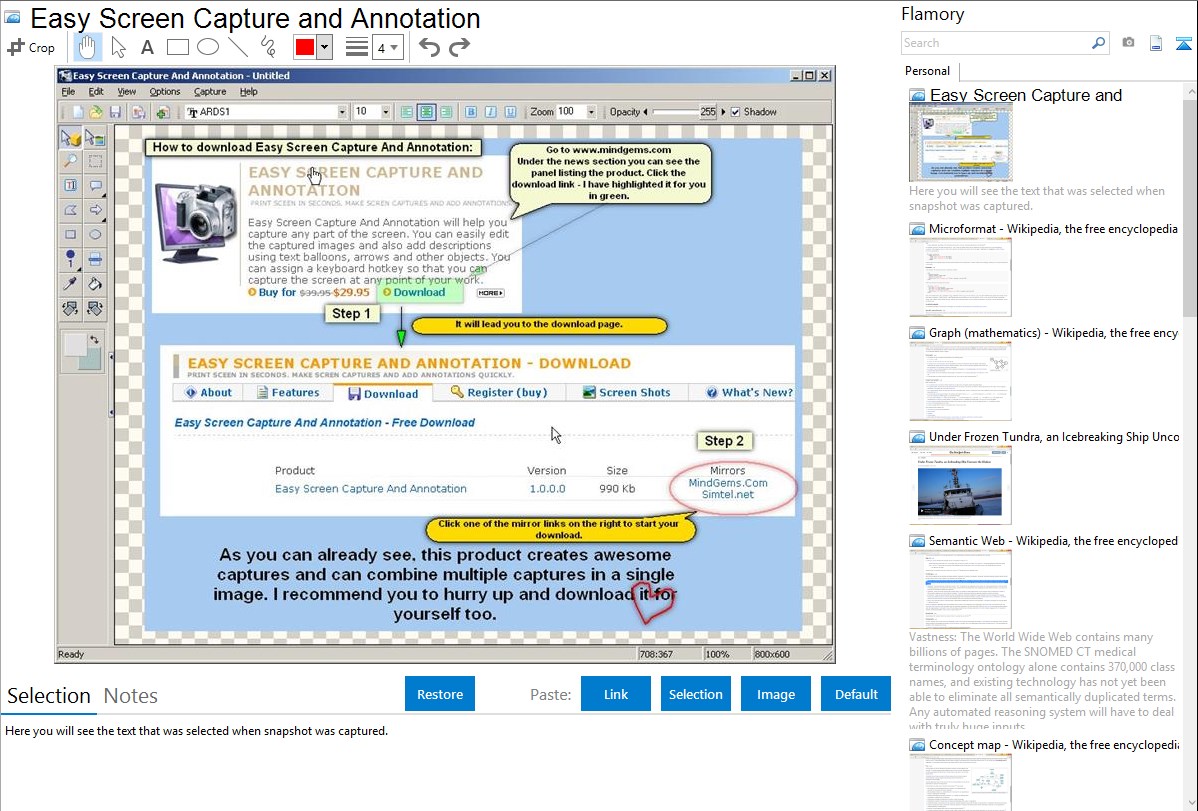The width and height of the screenshot is (1198, 811).
Task: Click the red color swatch
Action: click(x=305, y=47)
